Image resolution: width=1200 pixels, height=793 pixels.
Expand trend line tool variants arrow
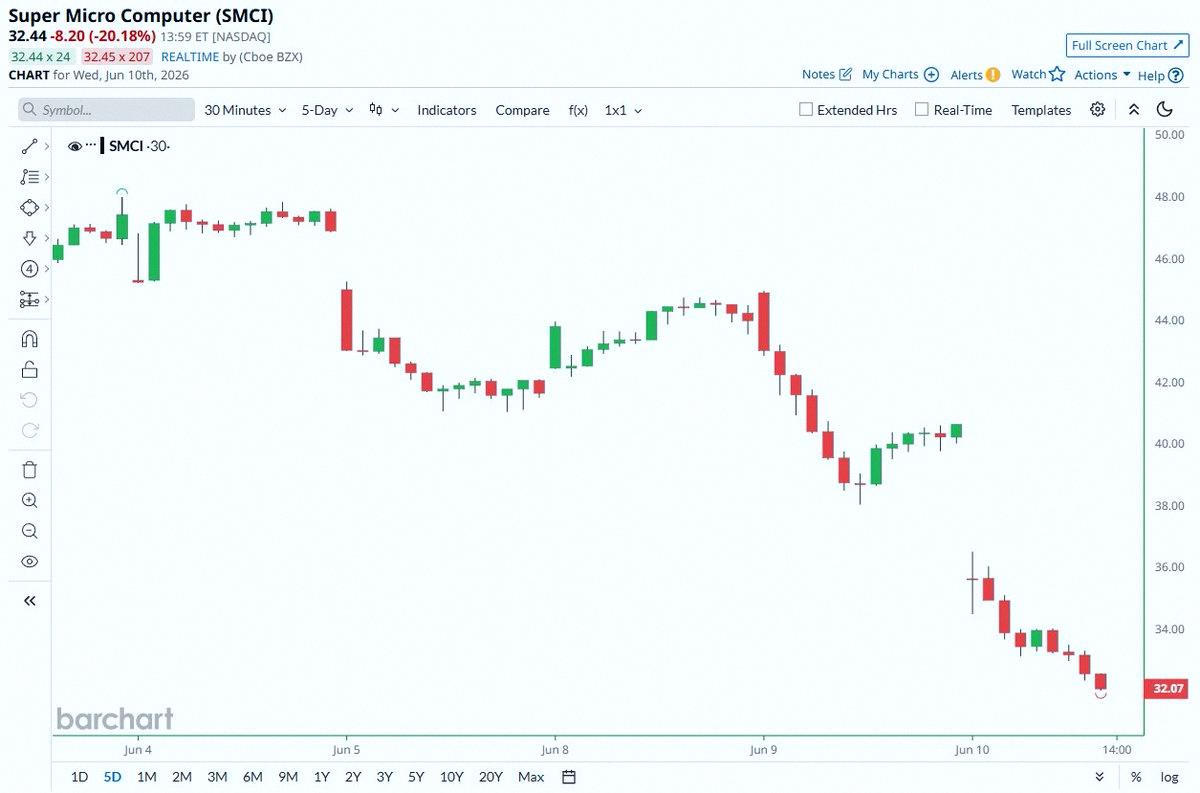pyautogui.click(x=46, y=147)
